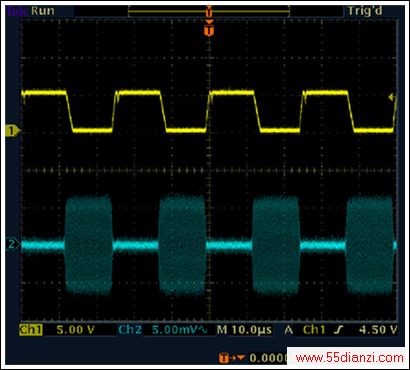
Task: Click the trigger source Ch1 readout
Action: coord(314,330)
